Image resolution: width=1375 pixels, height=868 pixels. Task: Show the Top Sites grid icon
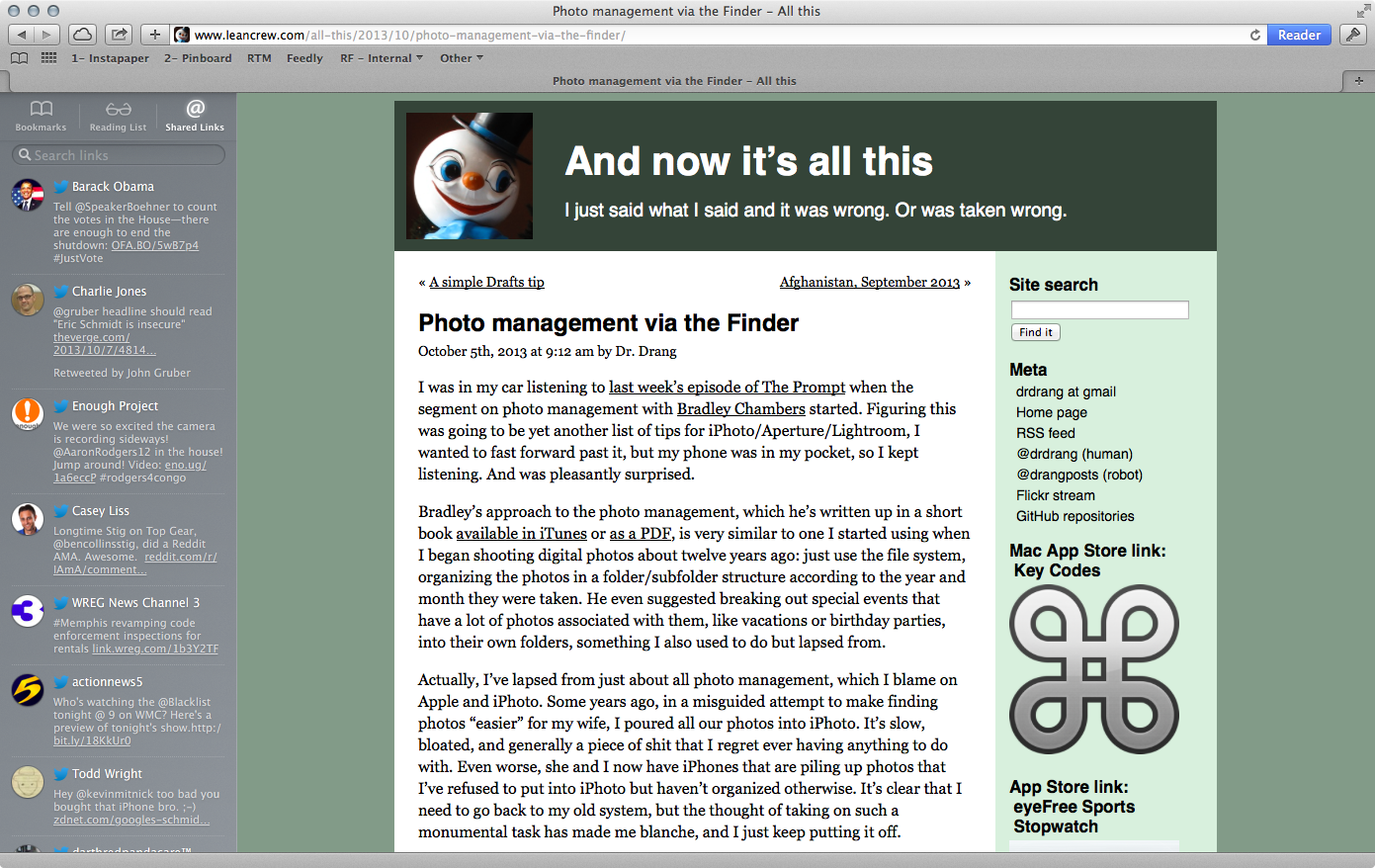[x=48, y=58]
